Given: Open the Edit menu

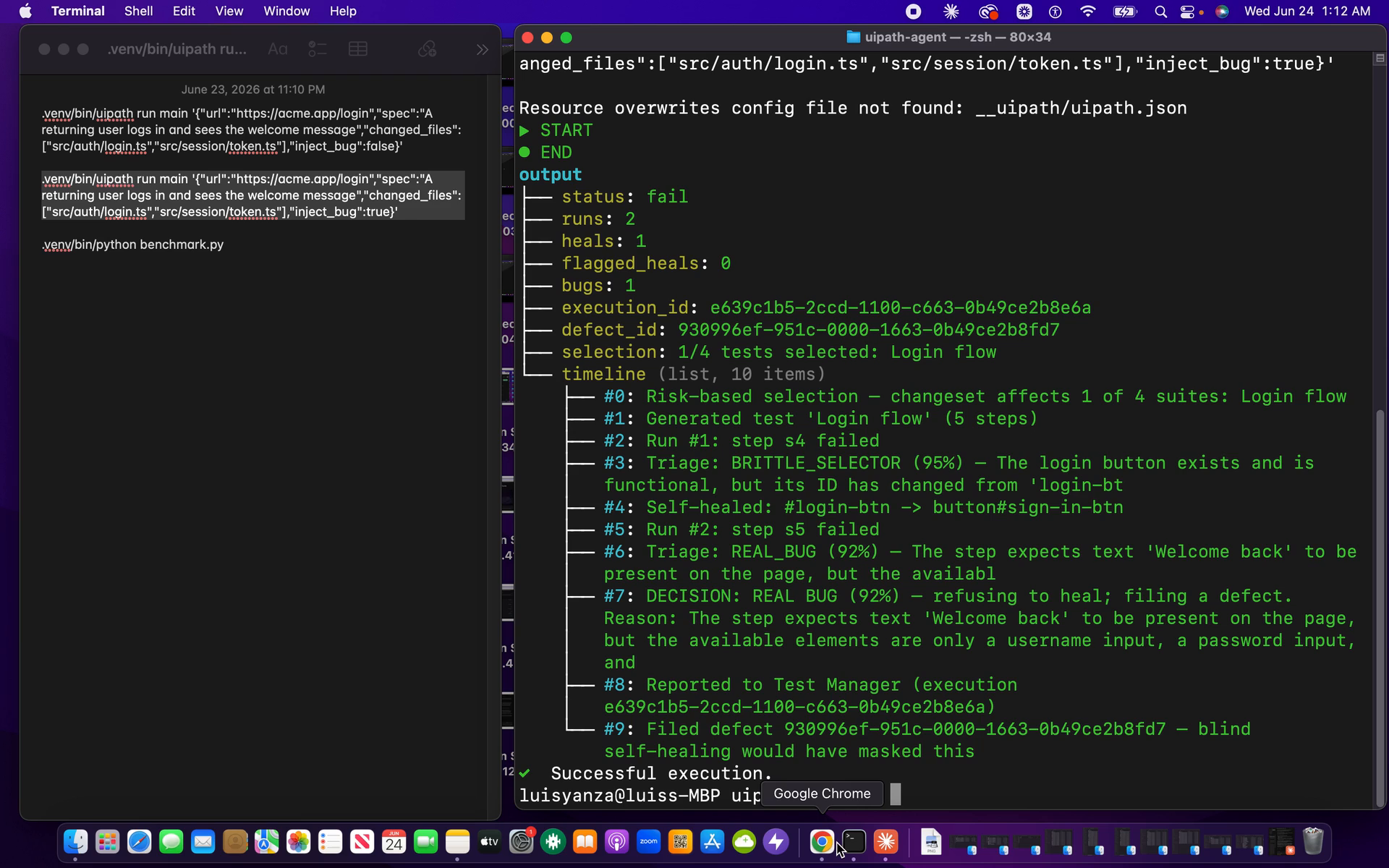Looking at the screenshot, I should [184, 11].
